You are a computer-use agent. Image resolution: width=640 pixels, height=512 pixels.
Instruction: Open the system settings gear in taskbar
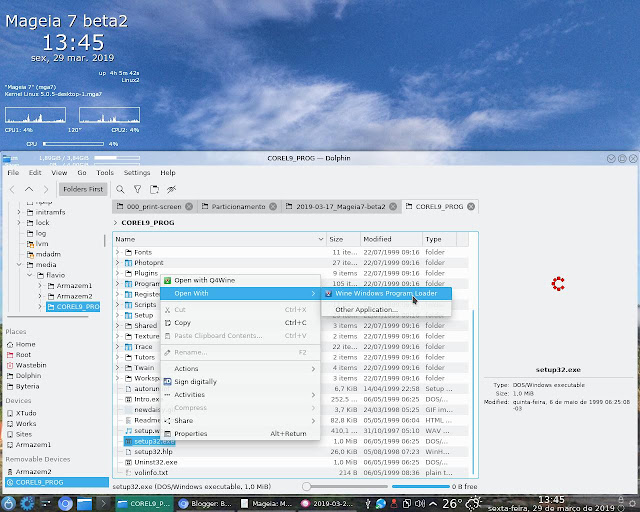coord(27,503)
